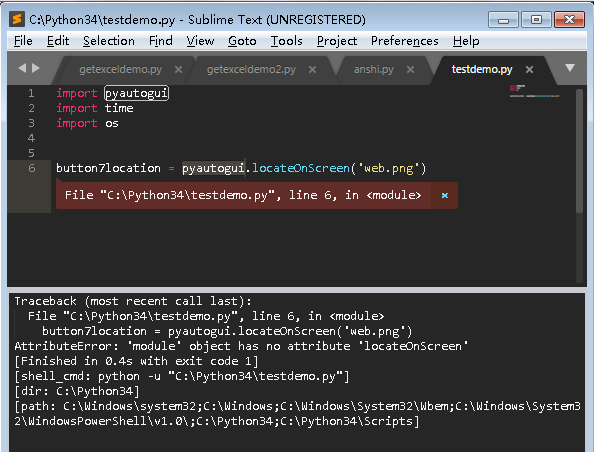
Task: Open the Edit menu
Action: pyautogui.click(x=58, y=41)
